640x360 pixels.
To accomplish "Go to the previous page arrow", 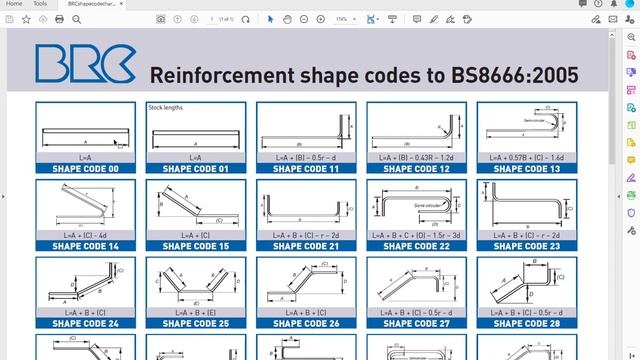I will click(177, 19).
